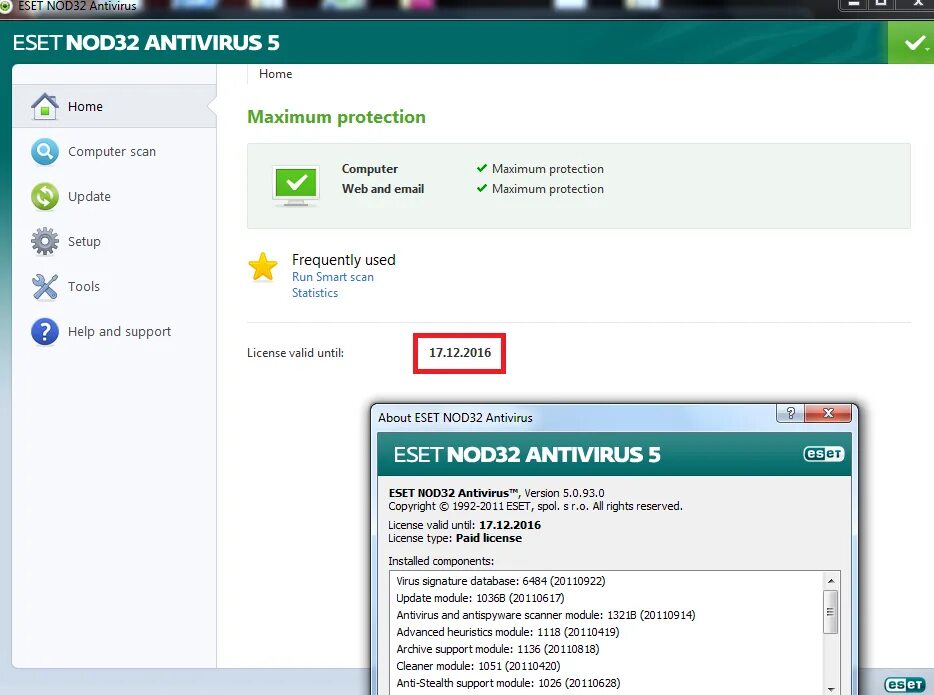
Task: Click the help question button in About dialog
Action: point(790,413)
